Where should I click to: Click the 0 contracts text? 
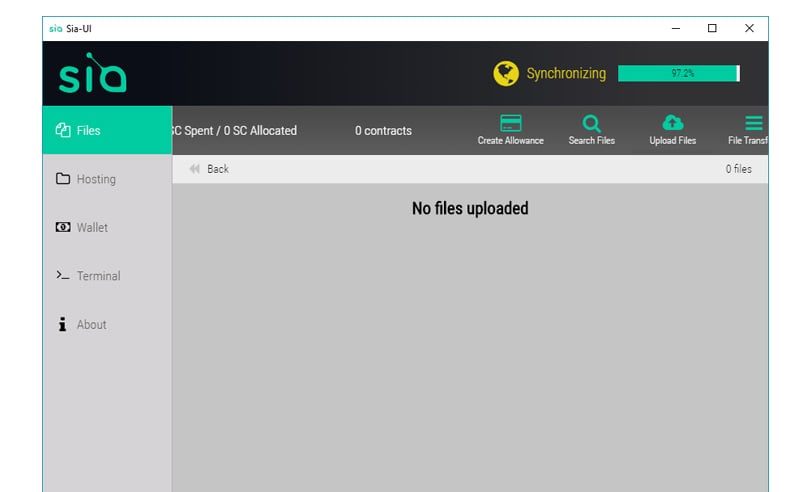(x=383, y=131)
